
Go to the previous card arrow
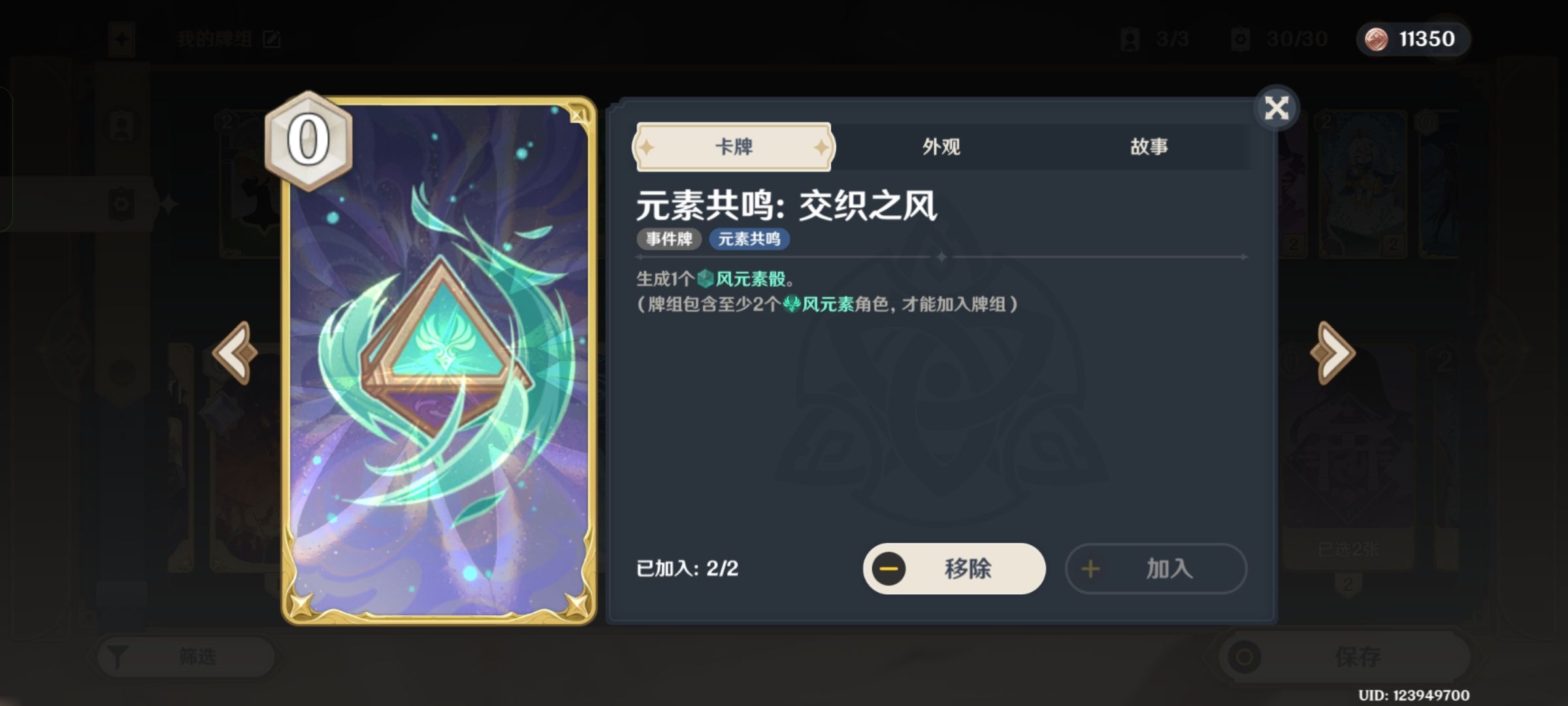tap(236, 353)
